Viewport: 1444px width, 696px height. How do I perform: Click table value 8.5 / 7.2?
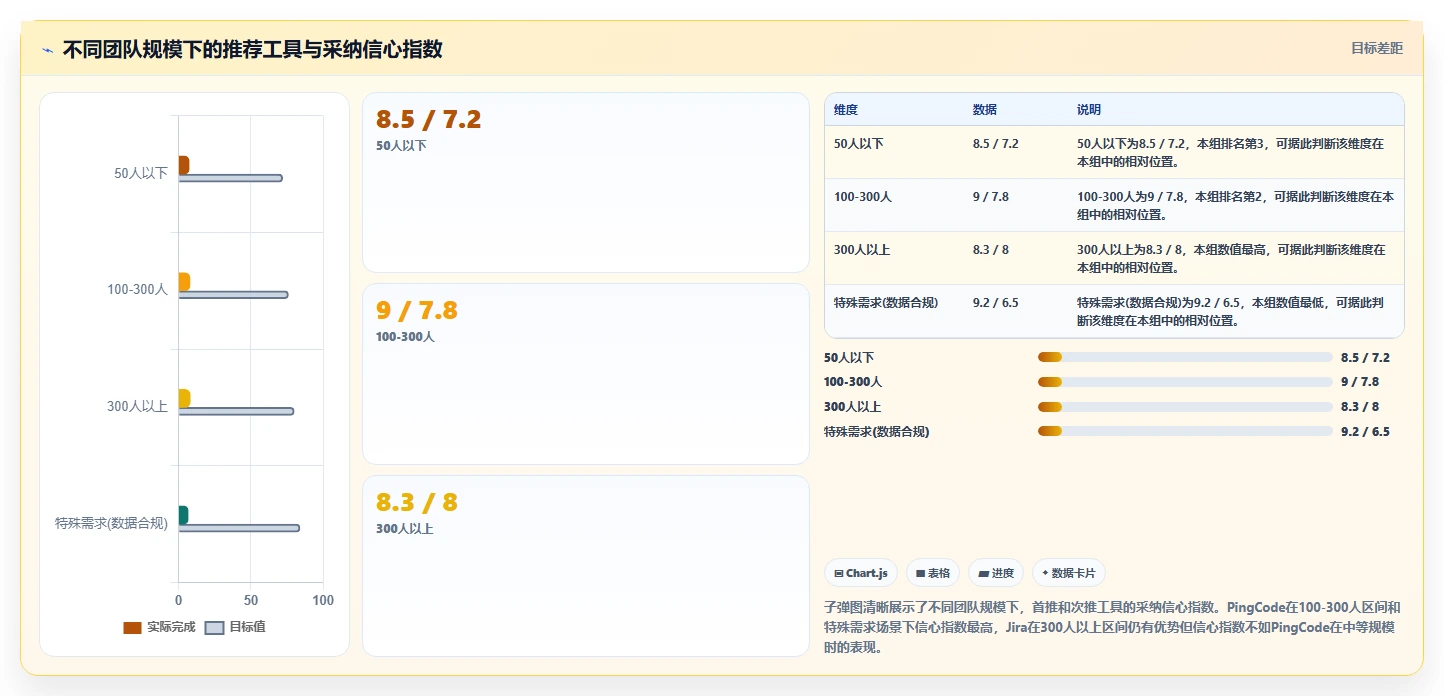click(995, 144)
